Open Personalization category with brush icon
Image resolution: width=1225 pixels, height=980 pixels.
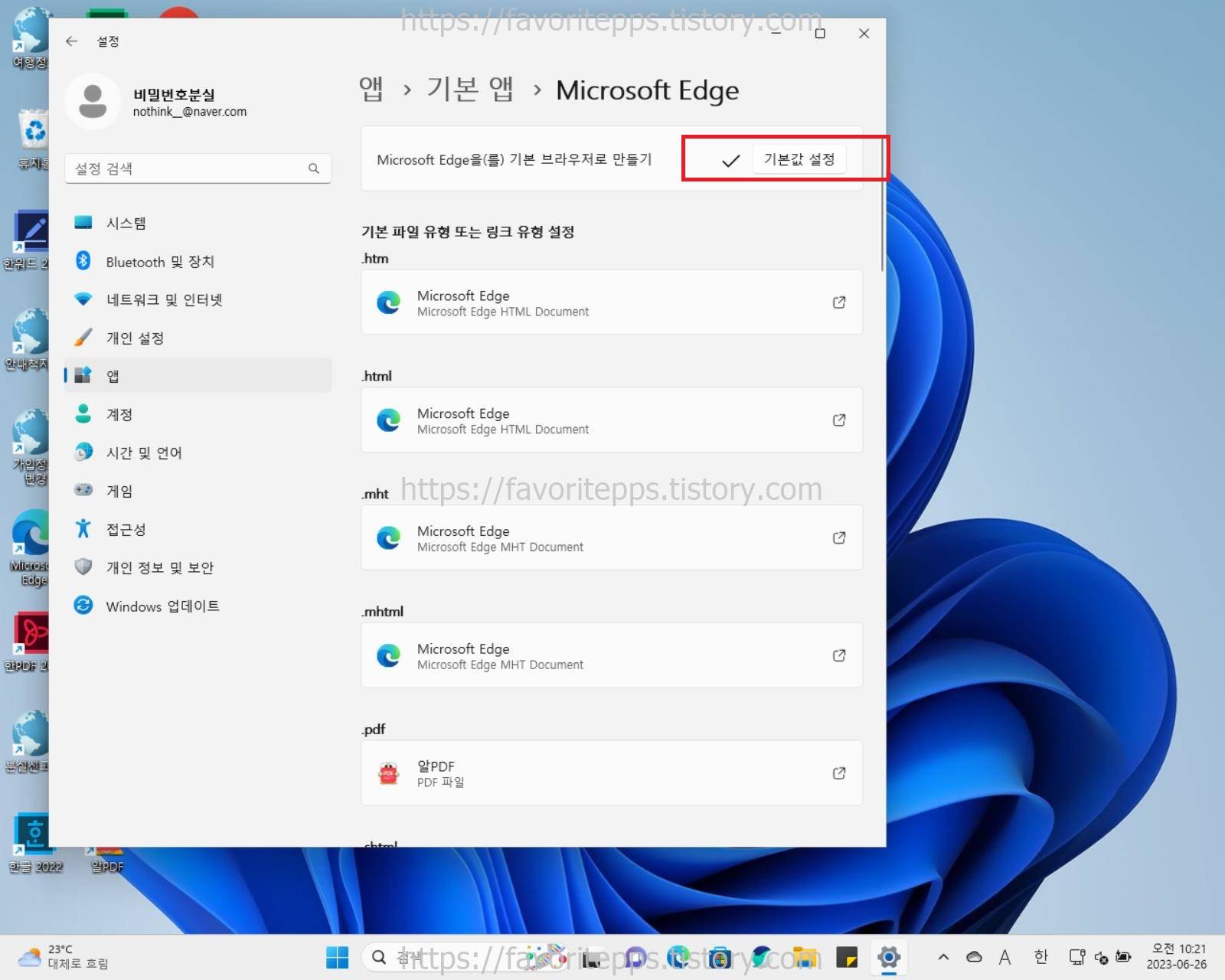pos(198,338)
